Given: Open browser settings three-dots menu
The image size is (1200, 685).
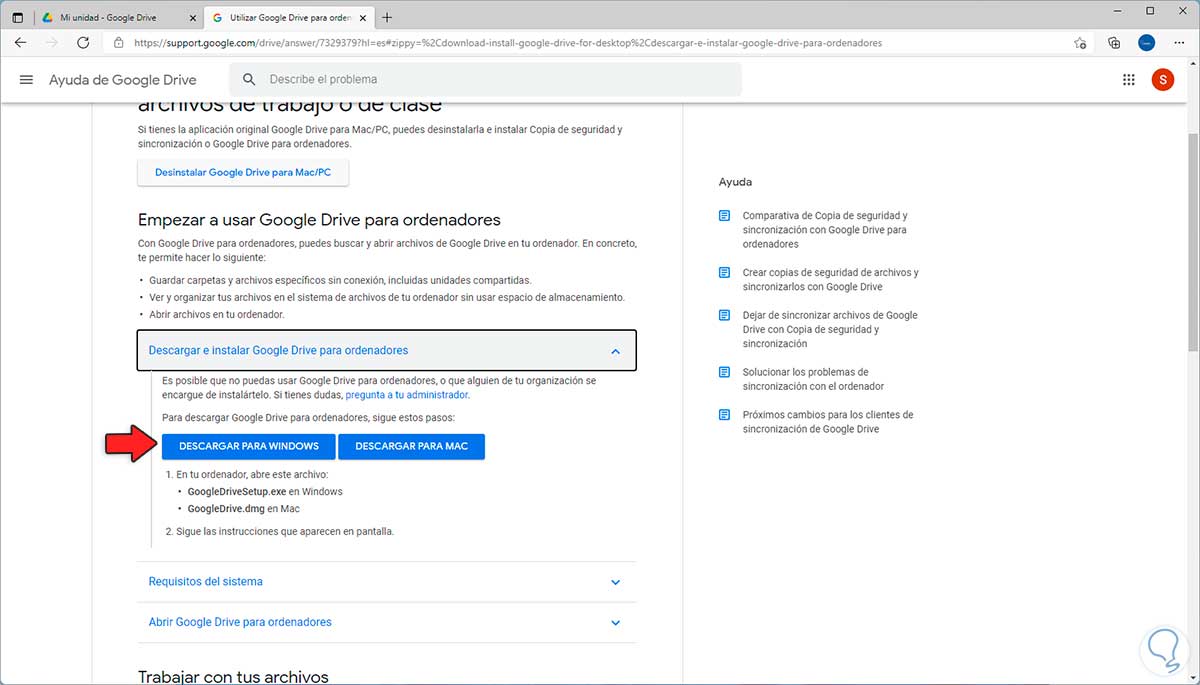Looking at the screenshot, I should [x=1178, y=43].
